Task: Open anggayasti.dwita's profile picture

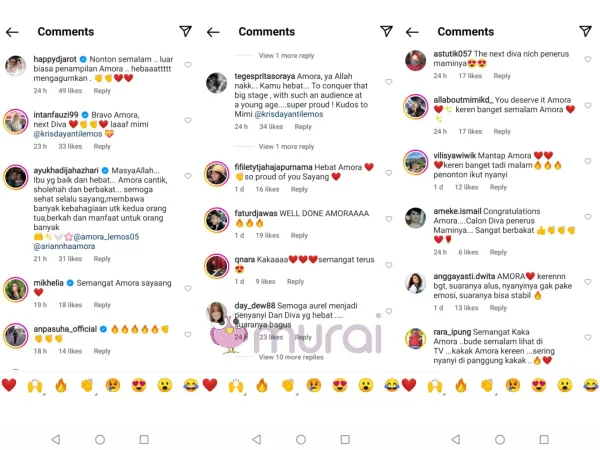Action: click(415, 284)
